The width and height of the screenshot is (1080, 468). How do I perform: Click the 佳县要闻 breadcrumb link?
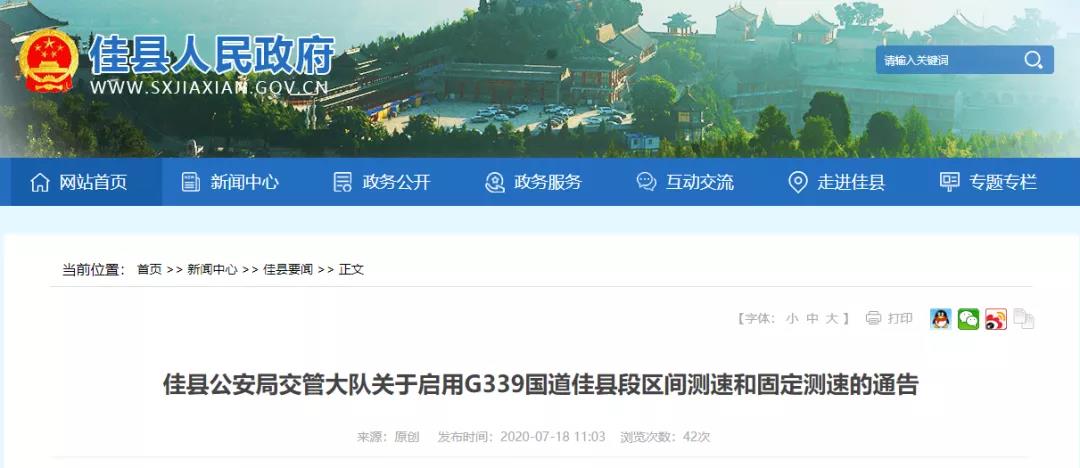point(288,269)
